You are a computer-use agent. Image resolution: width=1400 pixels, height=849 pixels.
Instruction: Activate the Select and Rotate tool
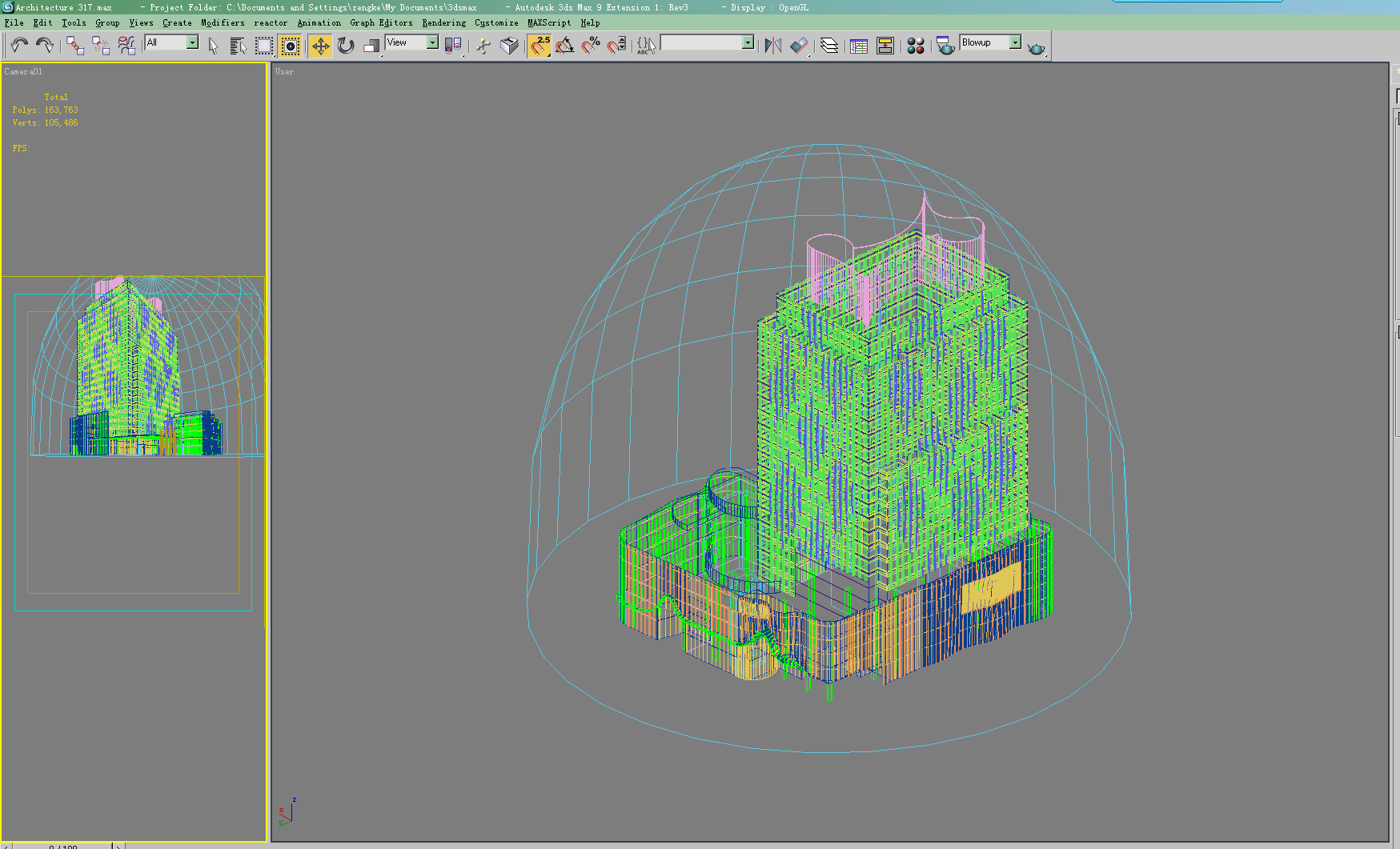346,46
